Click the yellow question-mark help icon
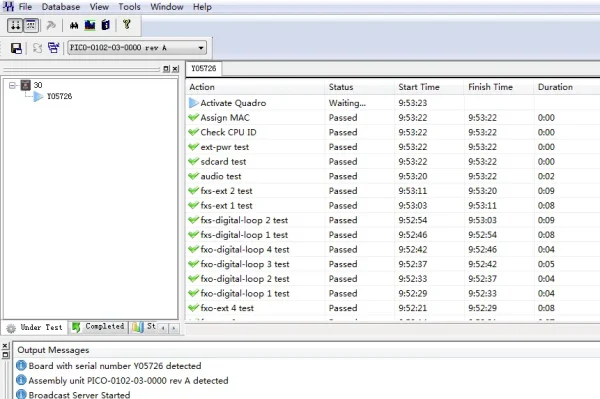The image size is (600, 399). point(127,25)
